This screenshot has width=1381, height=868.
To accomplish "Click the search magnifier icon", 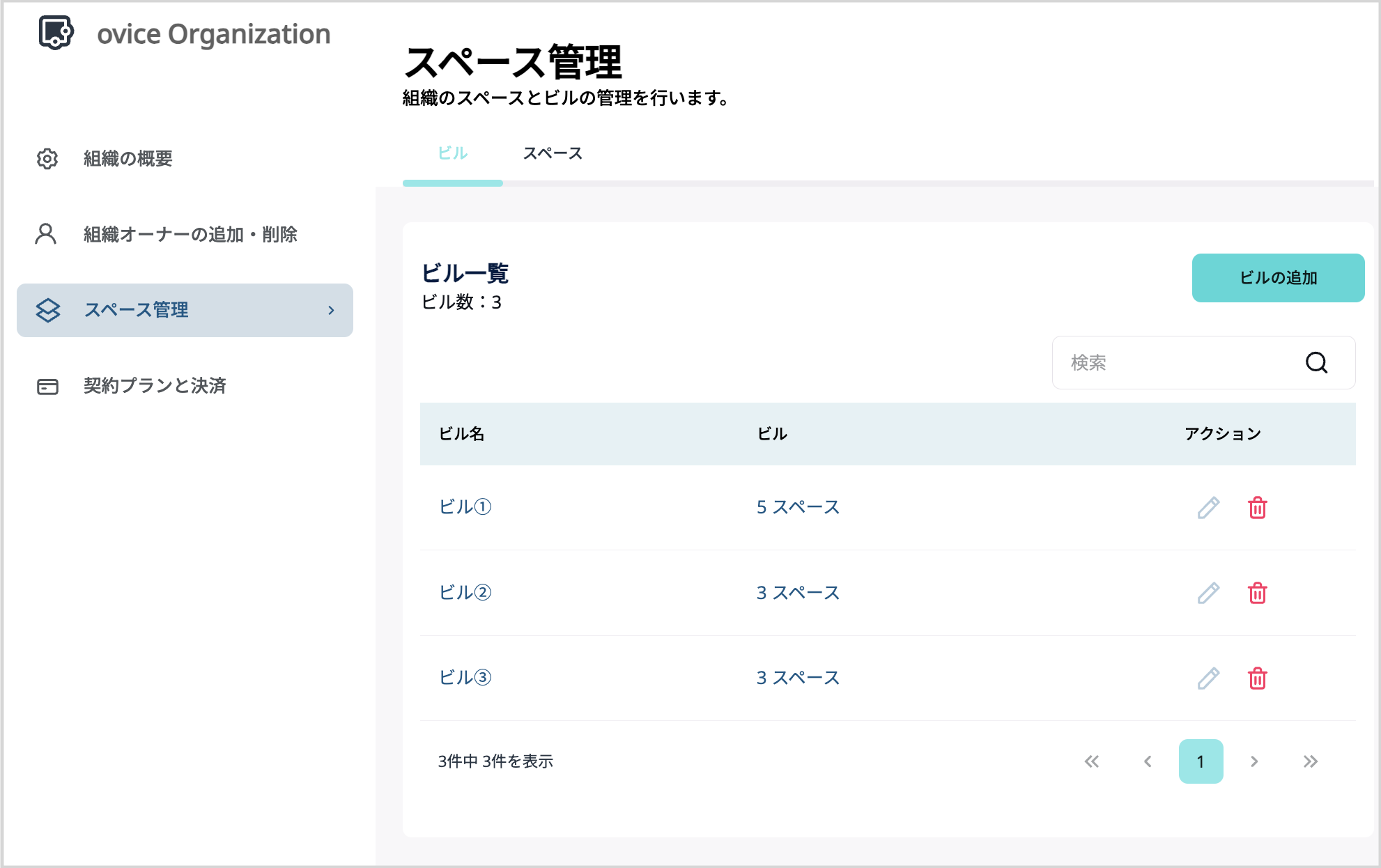I will pyautogui.click(x=1316, y=362).
